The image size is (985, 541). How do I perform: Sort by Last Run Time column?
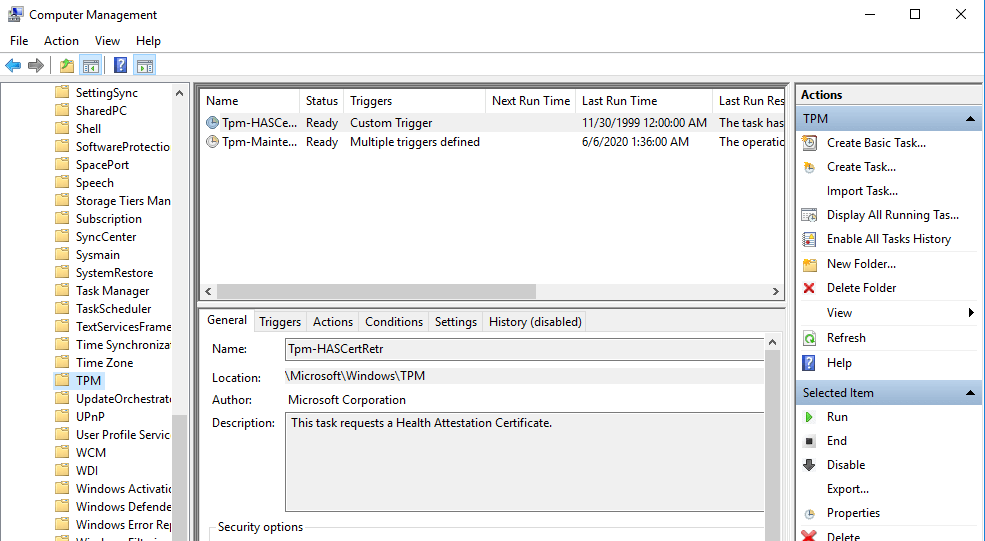pyautogui.click(x=644, y=101)
